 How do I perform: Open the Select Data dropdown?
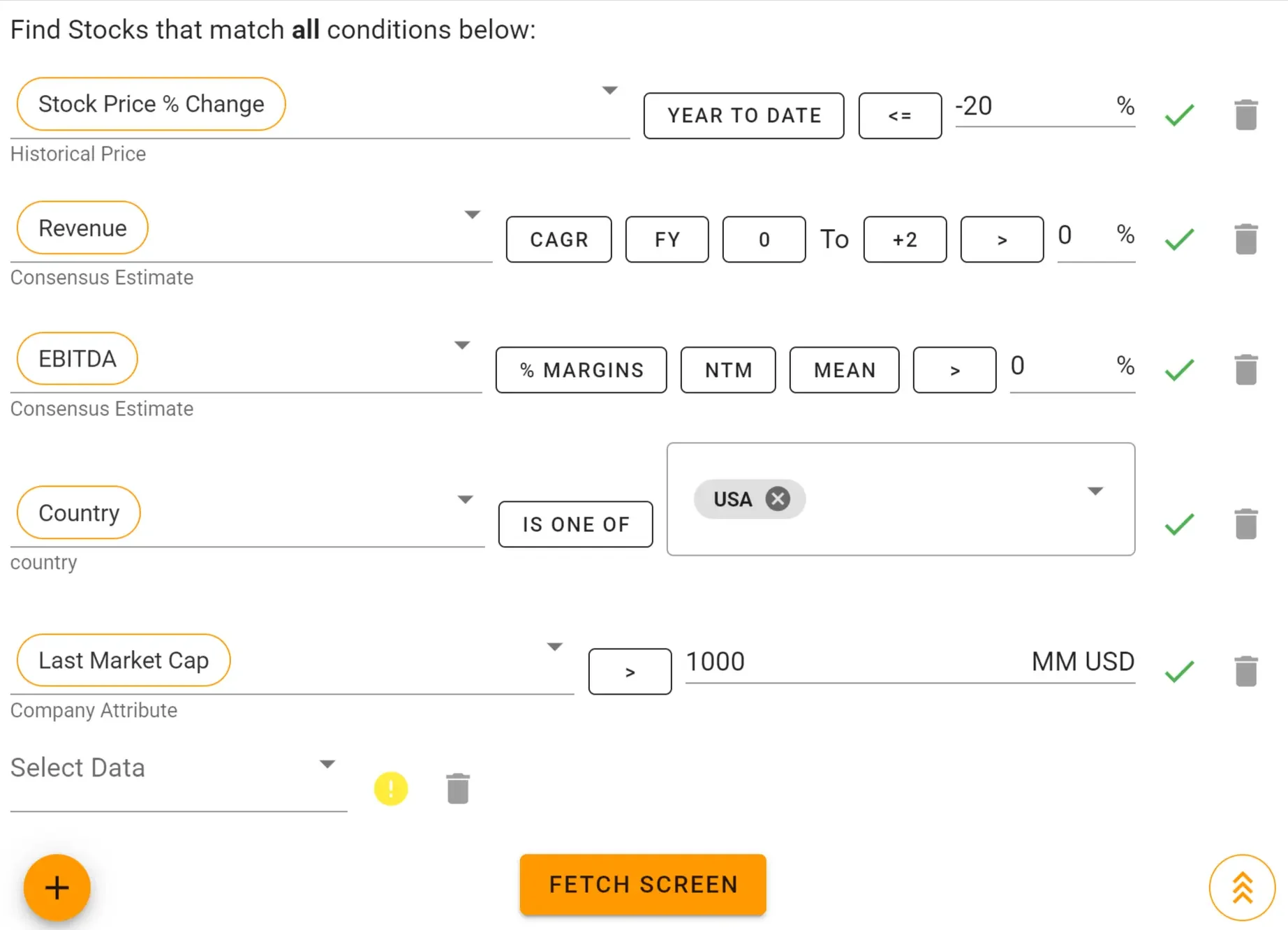[x=327, y=764]
